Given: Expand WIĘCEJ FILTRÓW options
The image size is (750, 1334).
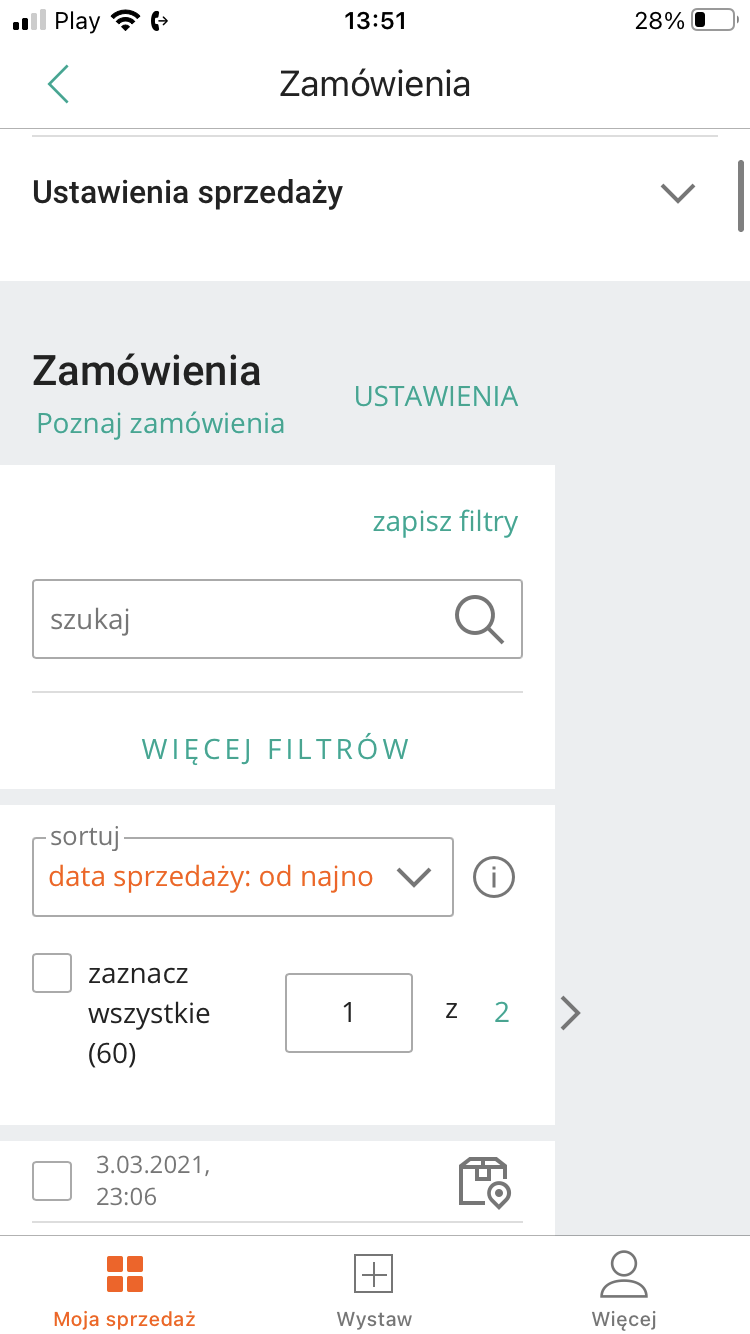Looking at the screenshot, I should coord(276,749).
